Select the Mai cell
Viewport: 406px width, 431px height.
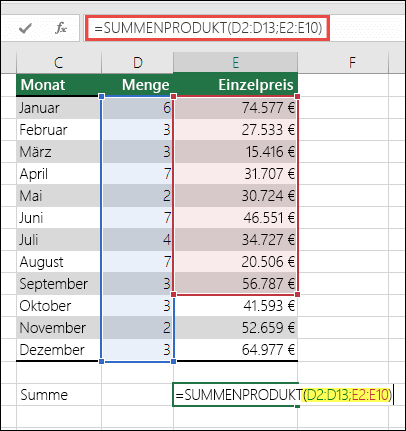click(x=59, y=196)
